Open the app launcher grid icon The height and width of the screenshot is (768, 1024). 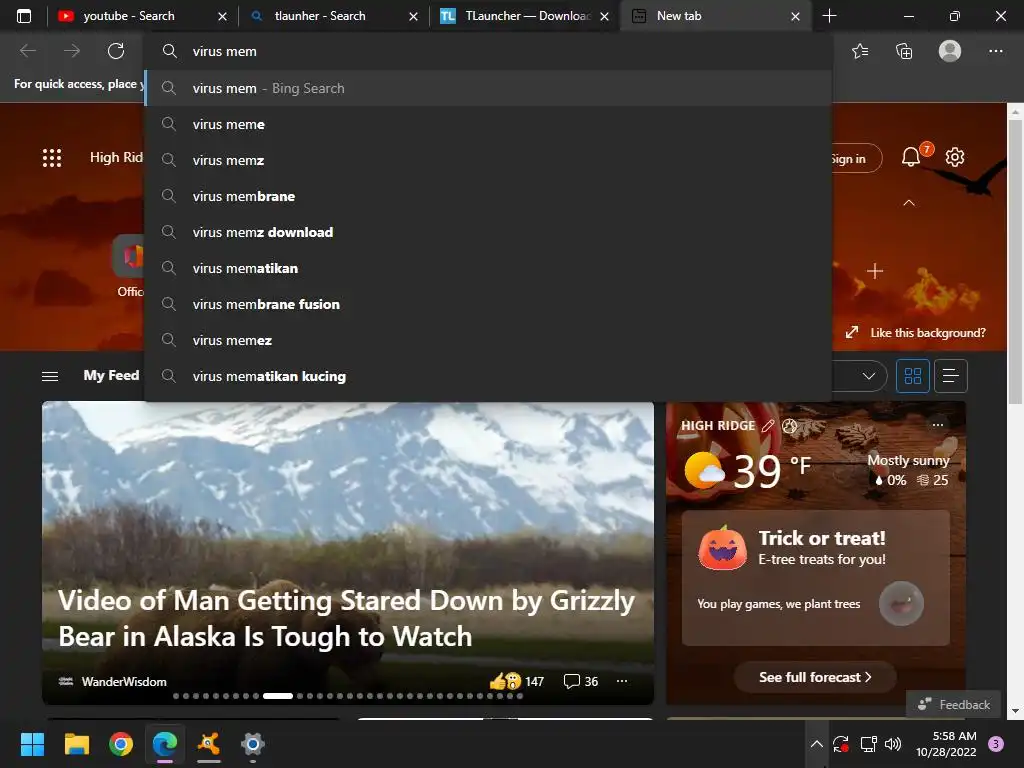(52, 157)
